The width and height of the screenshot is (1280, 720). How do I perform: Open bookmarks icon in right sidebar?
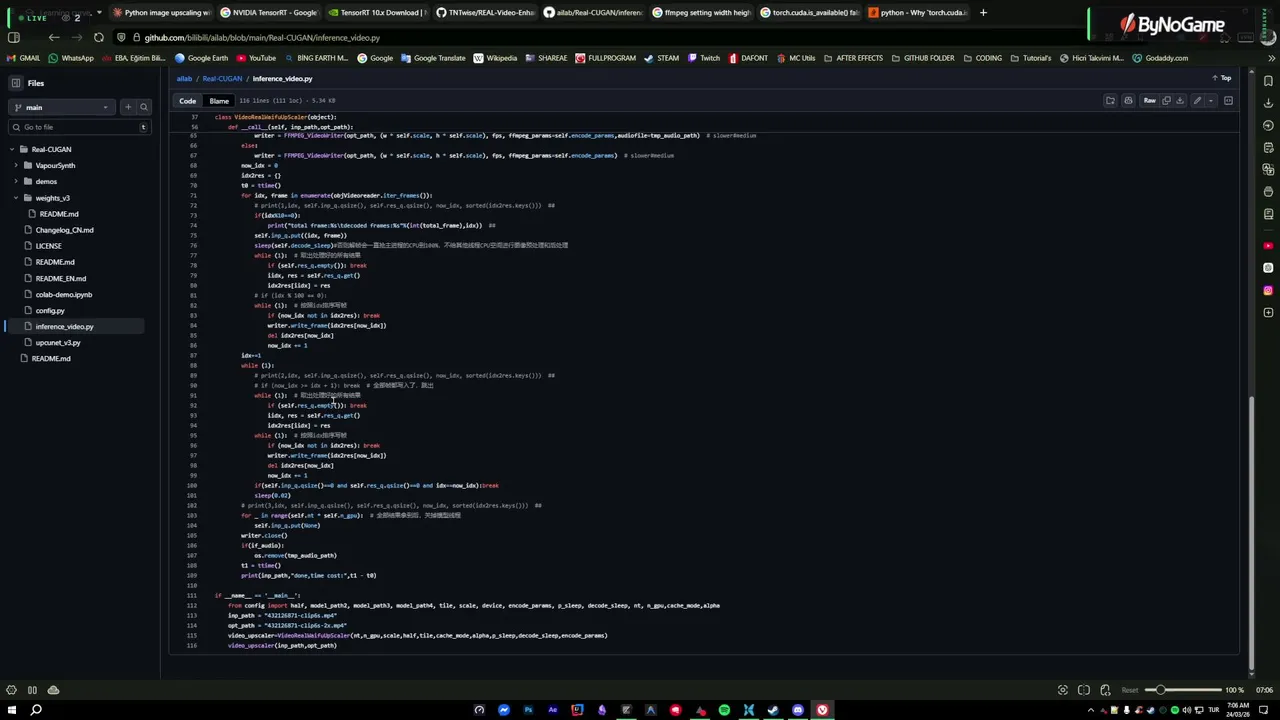click(1268, 81)
